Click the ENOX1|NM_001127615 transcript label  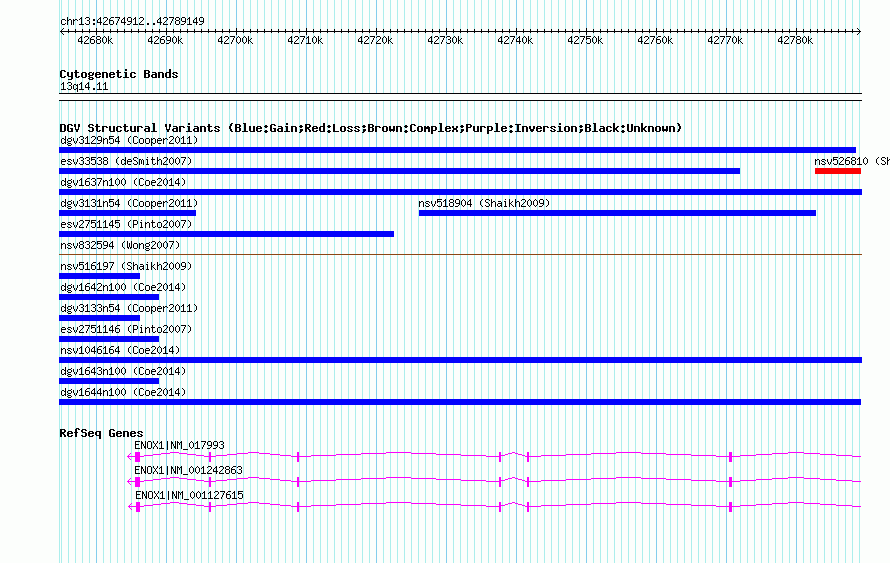tap(188, 495)
